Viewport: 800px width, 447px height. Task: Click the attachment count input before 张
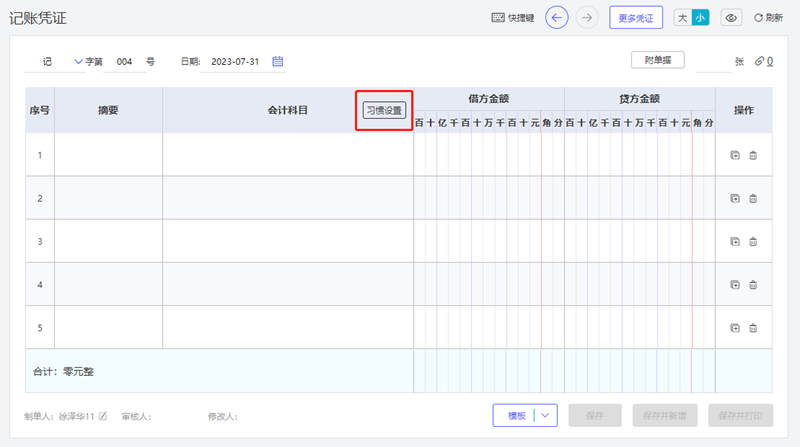point(713,61)
